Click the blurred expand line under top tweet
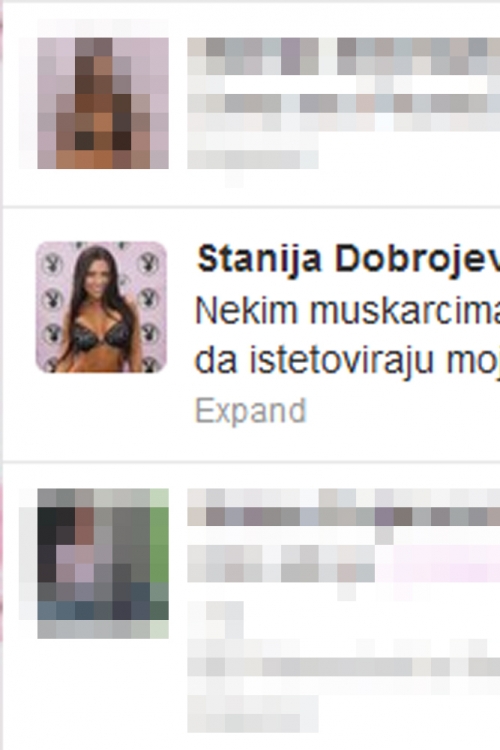This screenshot has width=500, height=750. point(253,159)
